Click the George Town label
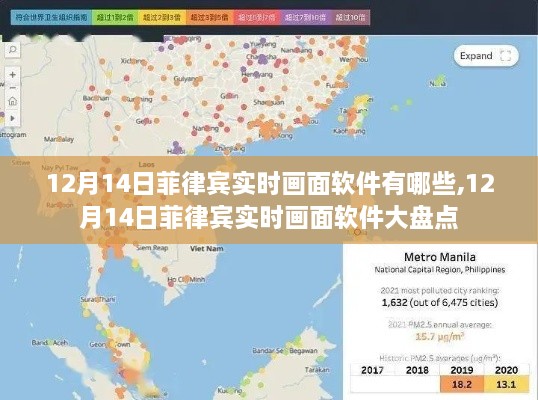 point(110,344)
